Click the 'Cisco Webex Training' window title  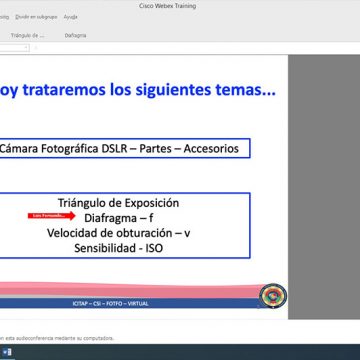(168, 6)
